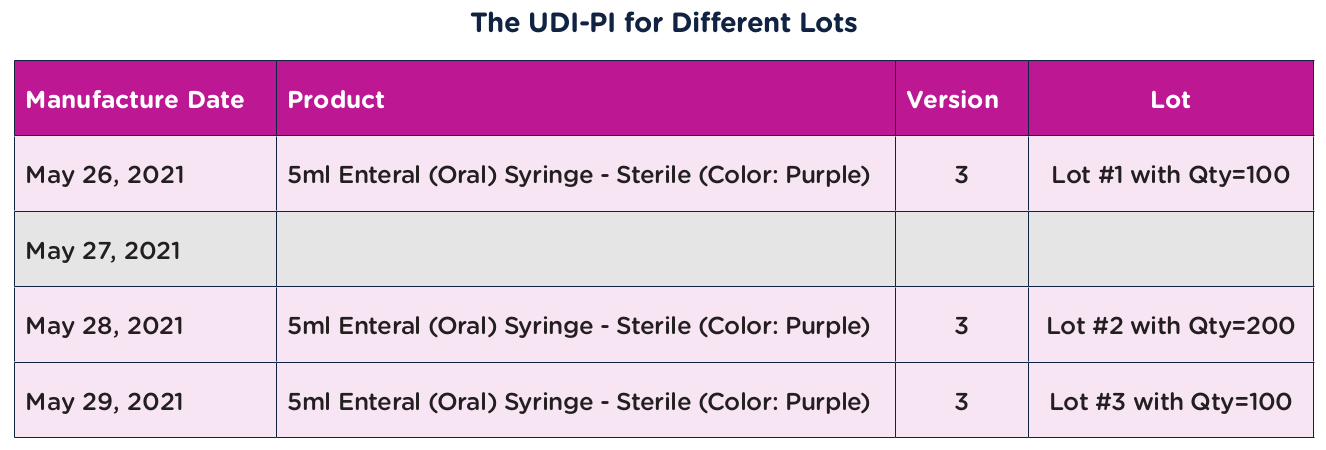This screenshot has height=450, width=1326.
Task: Click the 'May 29, 2021' date cell
Action: click(105, 402)
